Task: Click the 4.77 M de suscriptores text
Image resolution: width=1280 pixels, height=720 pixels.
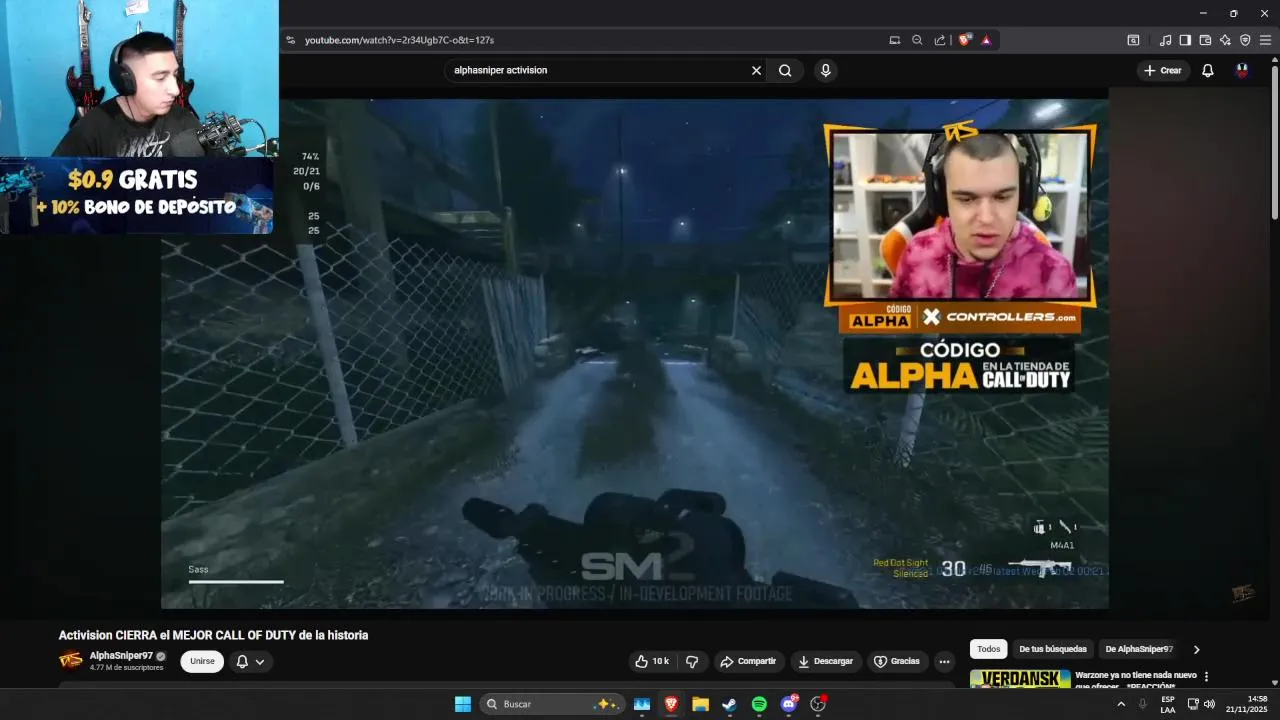Action: tap(126, 667)
